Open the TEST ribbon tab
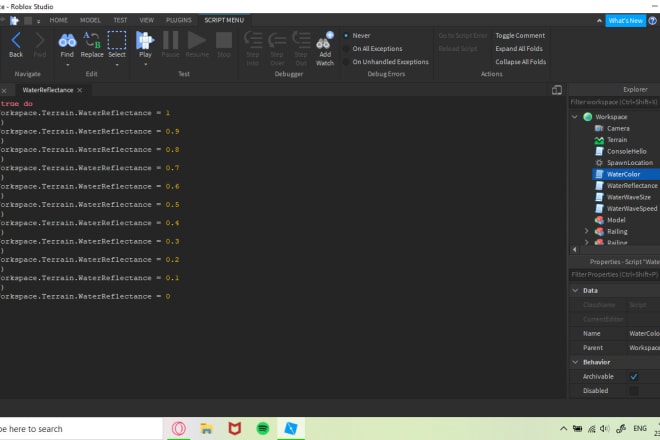Screen dimensions: 660x440 click(120, 20)
